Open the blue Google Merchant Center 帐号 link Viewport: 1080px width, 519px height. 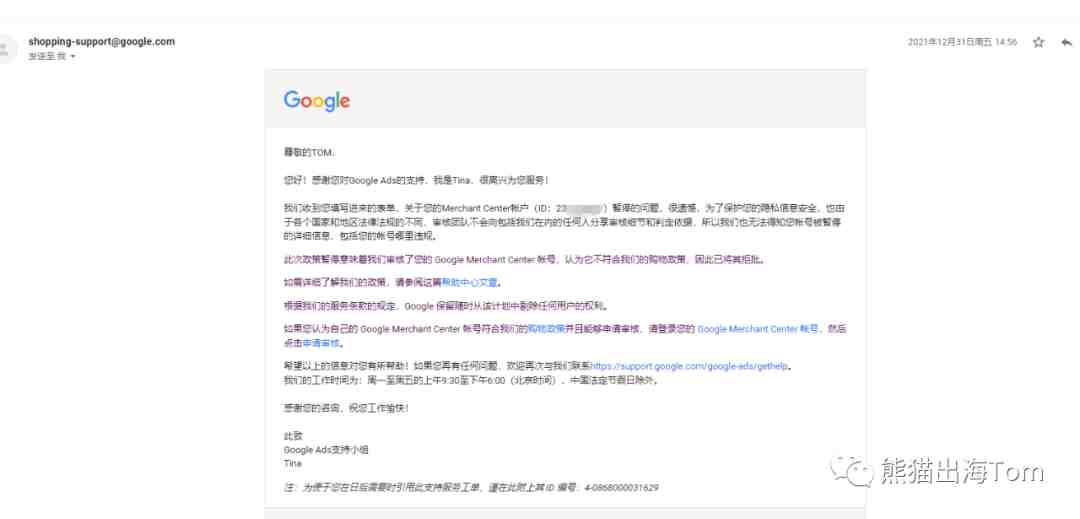758,329
